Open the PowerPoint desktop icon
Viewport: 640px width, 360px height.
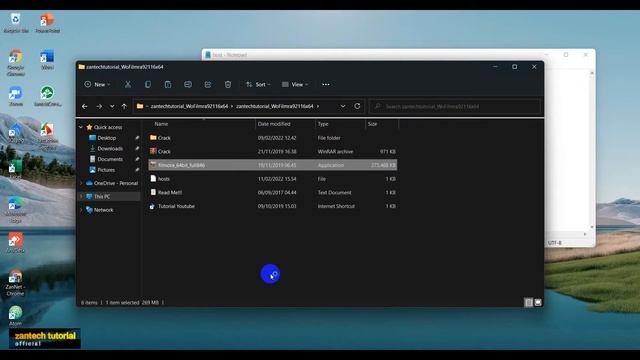coord(48,23)
